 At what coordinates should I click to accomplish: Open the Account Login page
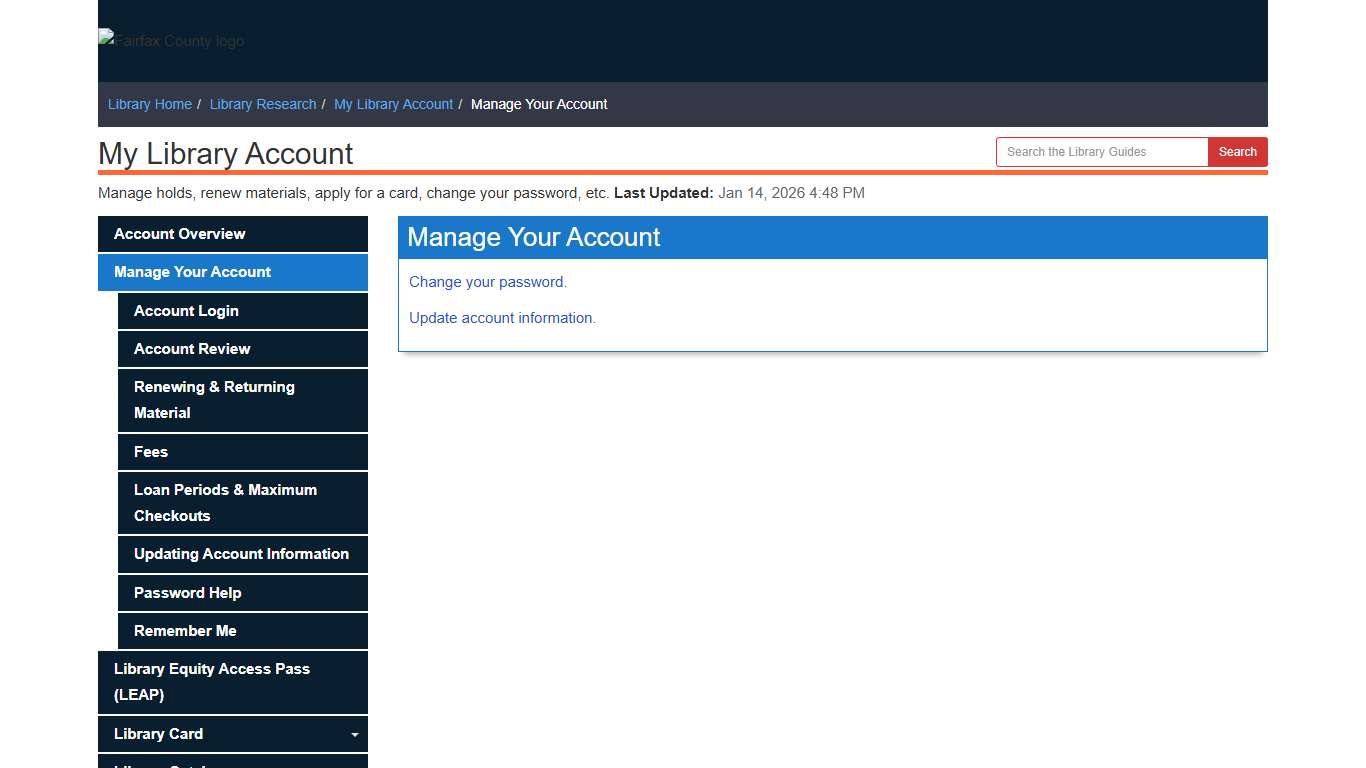tap(186, 310)
